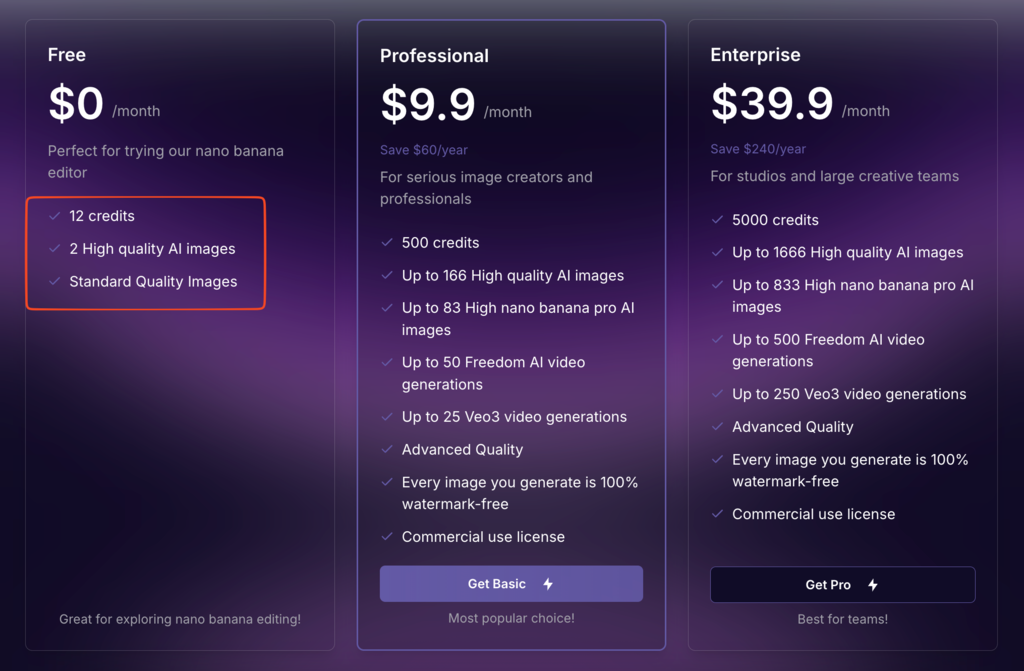Click the lightning bolt on Get Pro
This screenshot has width=1024, height=671.
873,585
